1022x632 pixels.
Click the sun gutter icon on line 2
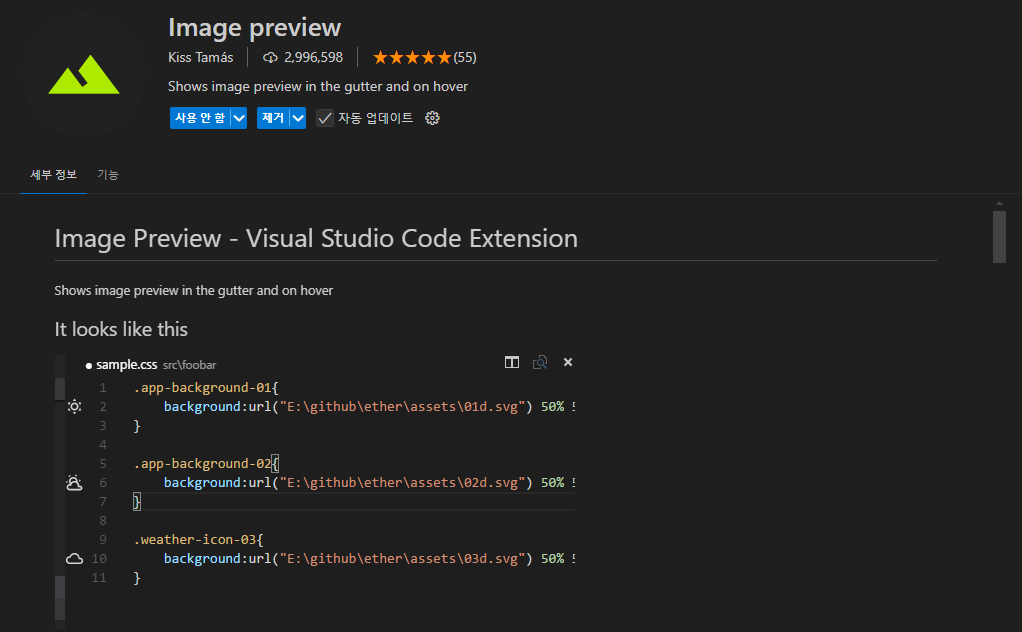click(74, 407)
